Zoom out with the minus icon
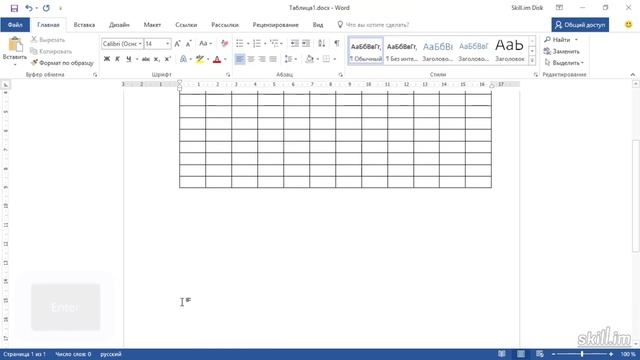This screenshot has width=640, height=360. pyautogui.click(x=553, y=354)
